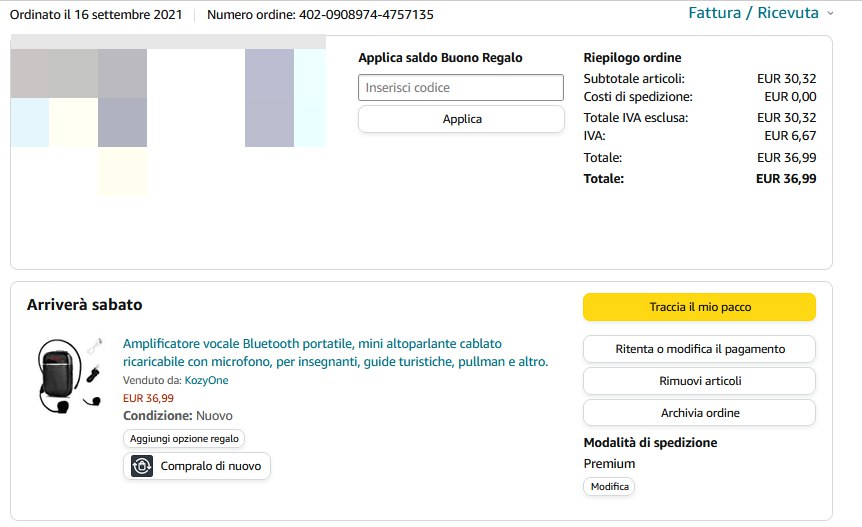
Task: Click the order number 402-0908974-4757135
Action: click(x=366, y=15)
